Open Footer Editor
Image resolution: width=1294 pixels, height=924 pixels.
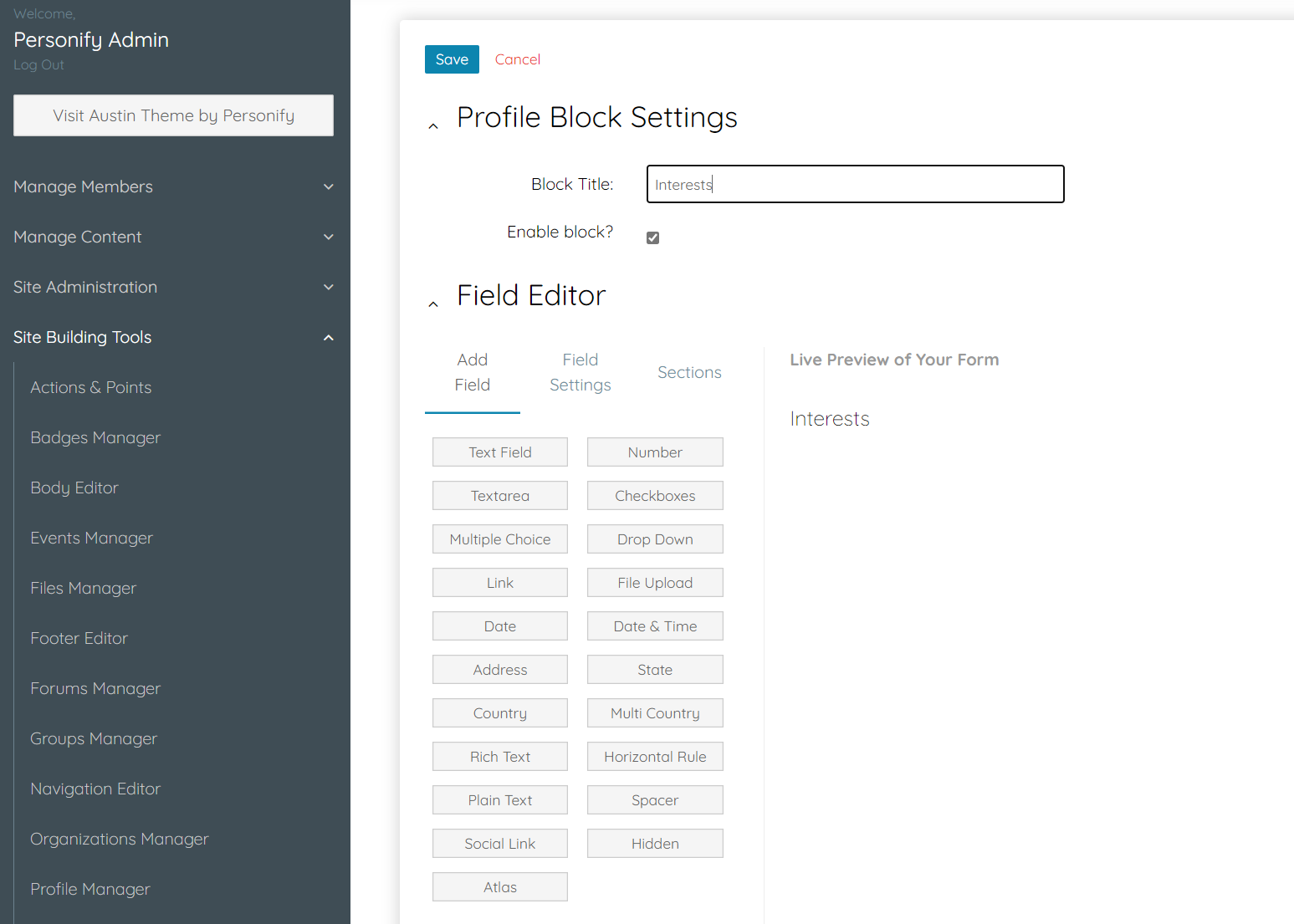[x=79, y=638]
